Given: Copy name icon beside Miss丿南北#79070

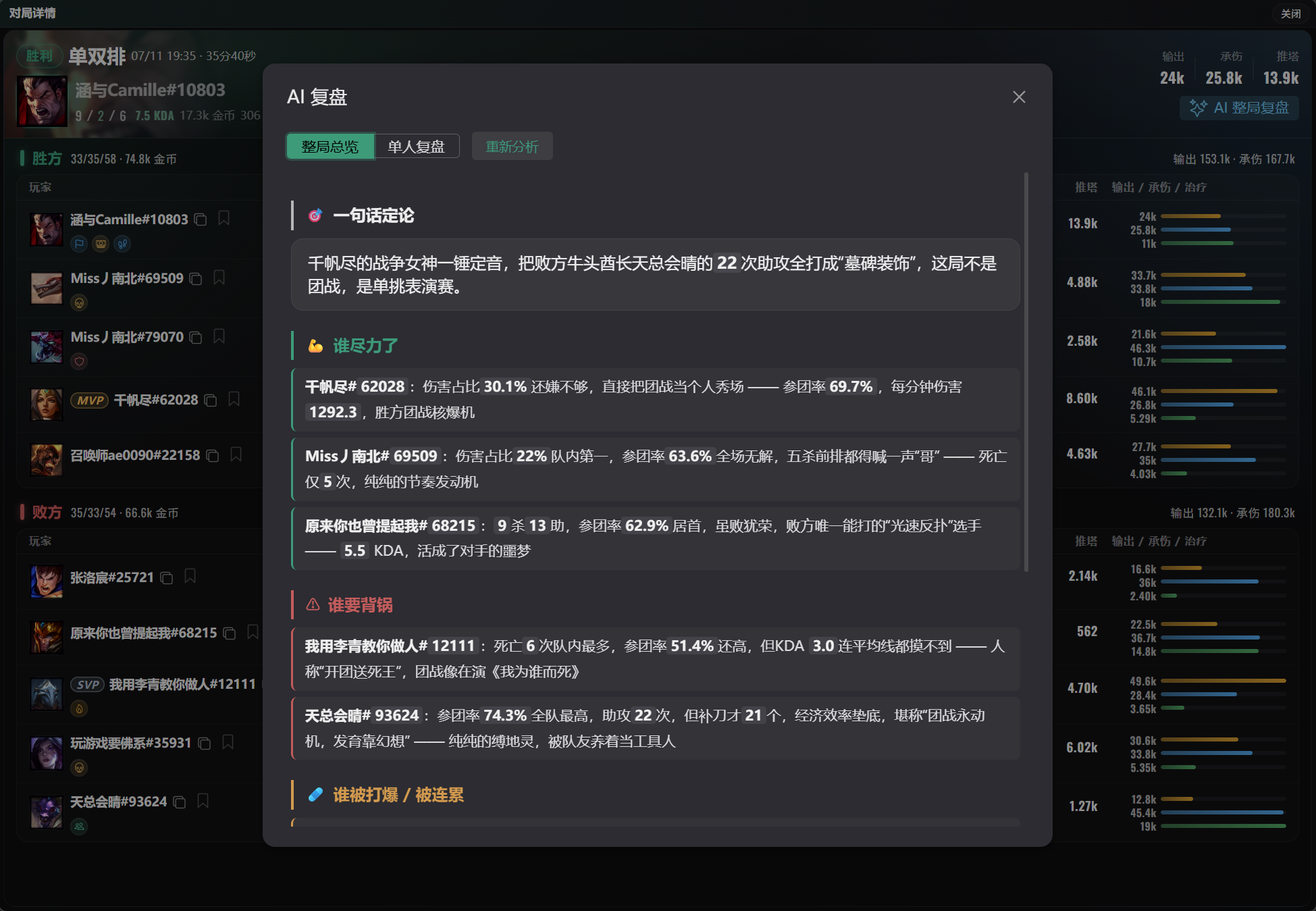Looking at the screenshot, I should click(x=196, y=337).
